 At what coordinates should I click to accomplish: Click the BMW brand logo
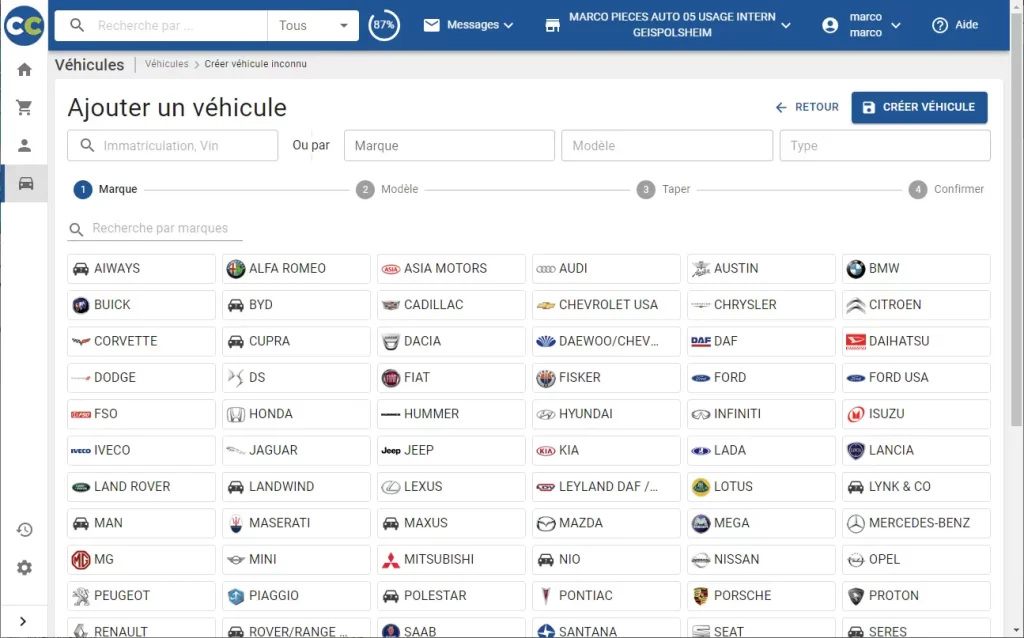856,268
